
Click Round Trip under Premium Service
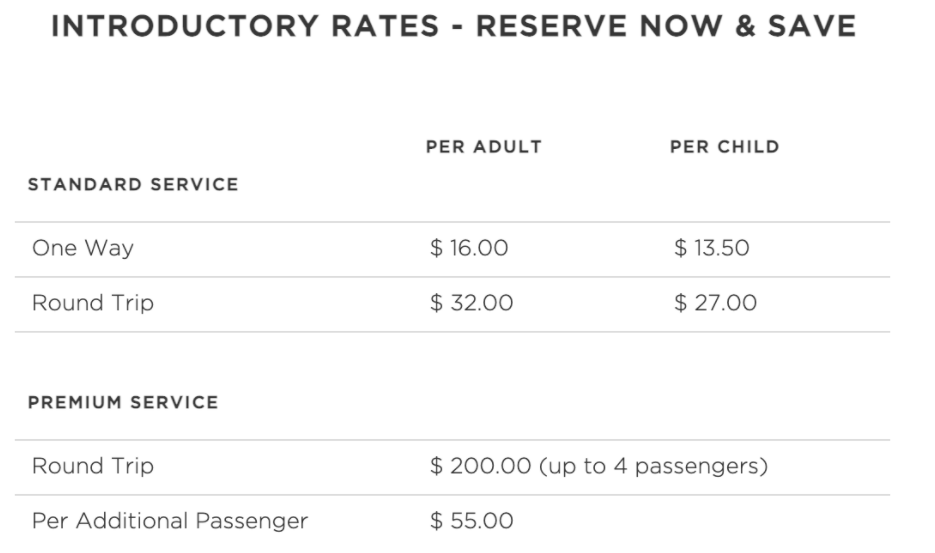[93, 467]
